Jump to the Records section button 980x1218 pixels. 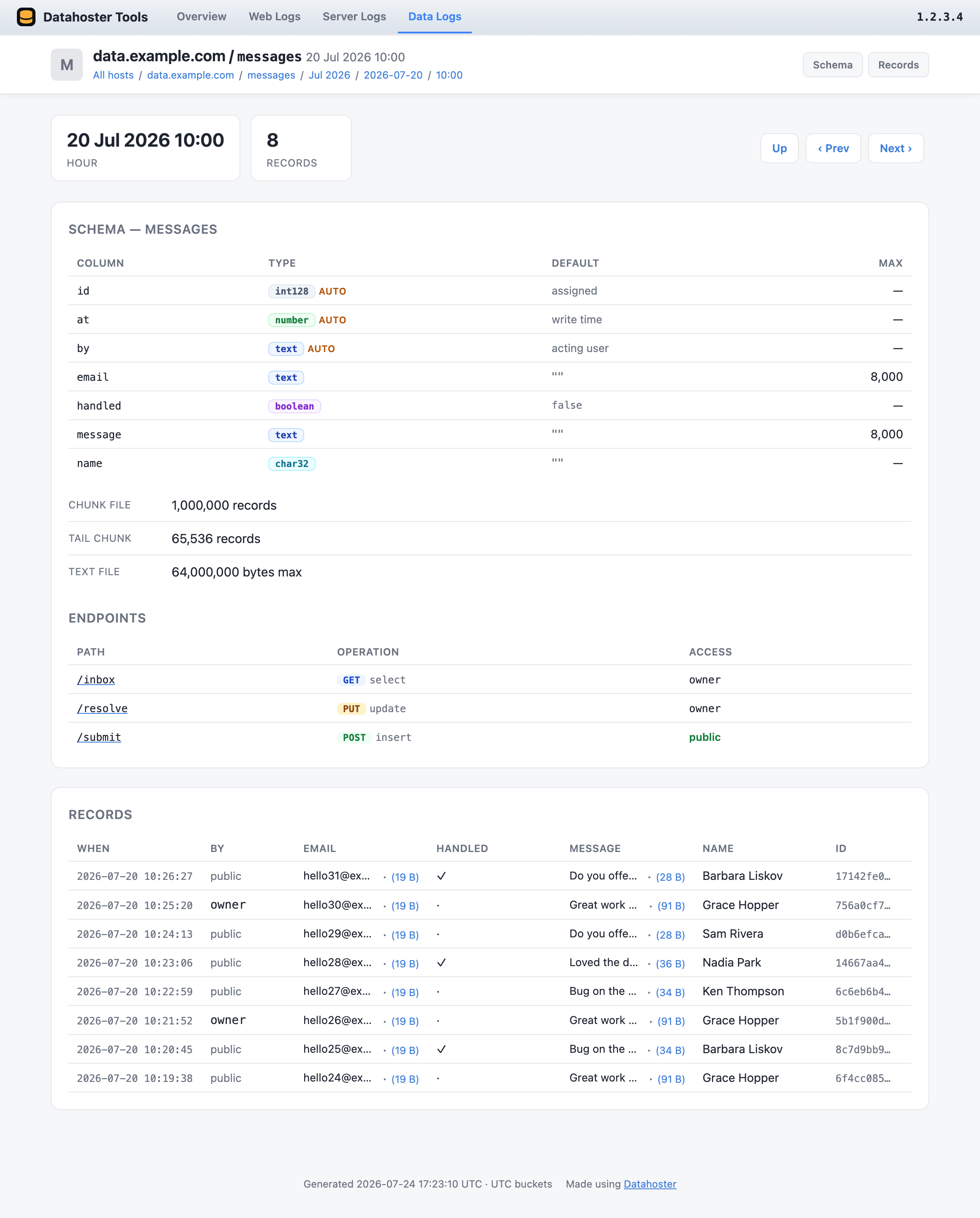click(x=898, y=65)
